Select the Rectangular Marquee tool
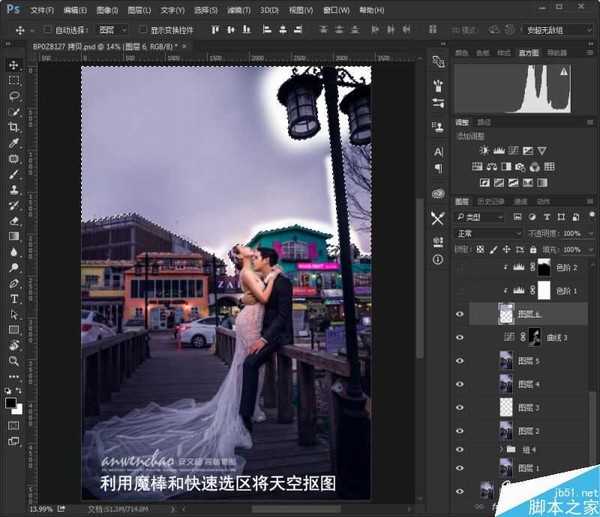 click(x=14, y=81)
